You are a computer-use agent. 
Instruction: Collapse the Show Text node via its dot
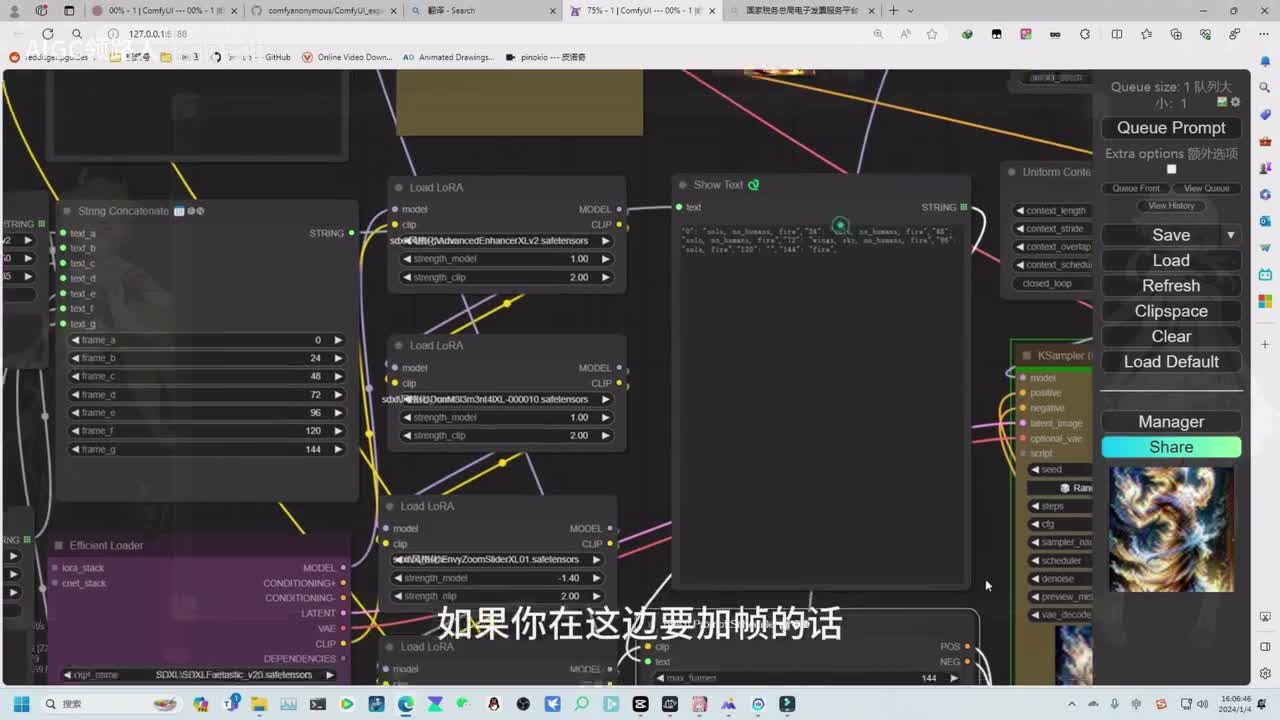pyautogui.click(x=684, y=185)
